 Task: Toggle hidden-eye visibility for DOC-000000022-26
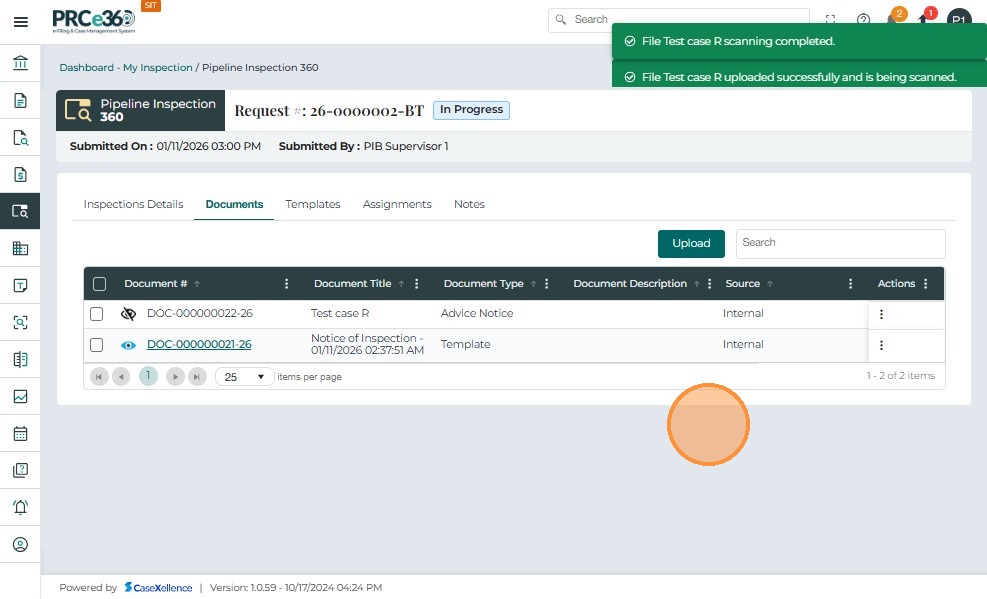click(x=128, y=313)
